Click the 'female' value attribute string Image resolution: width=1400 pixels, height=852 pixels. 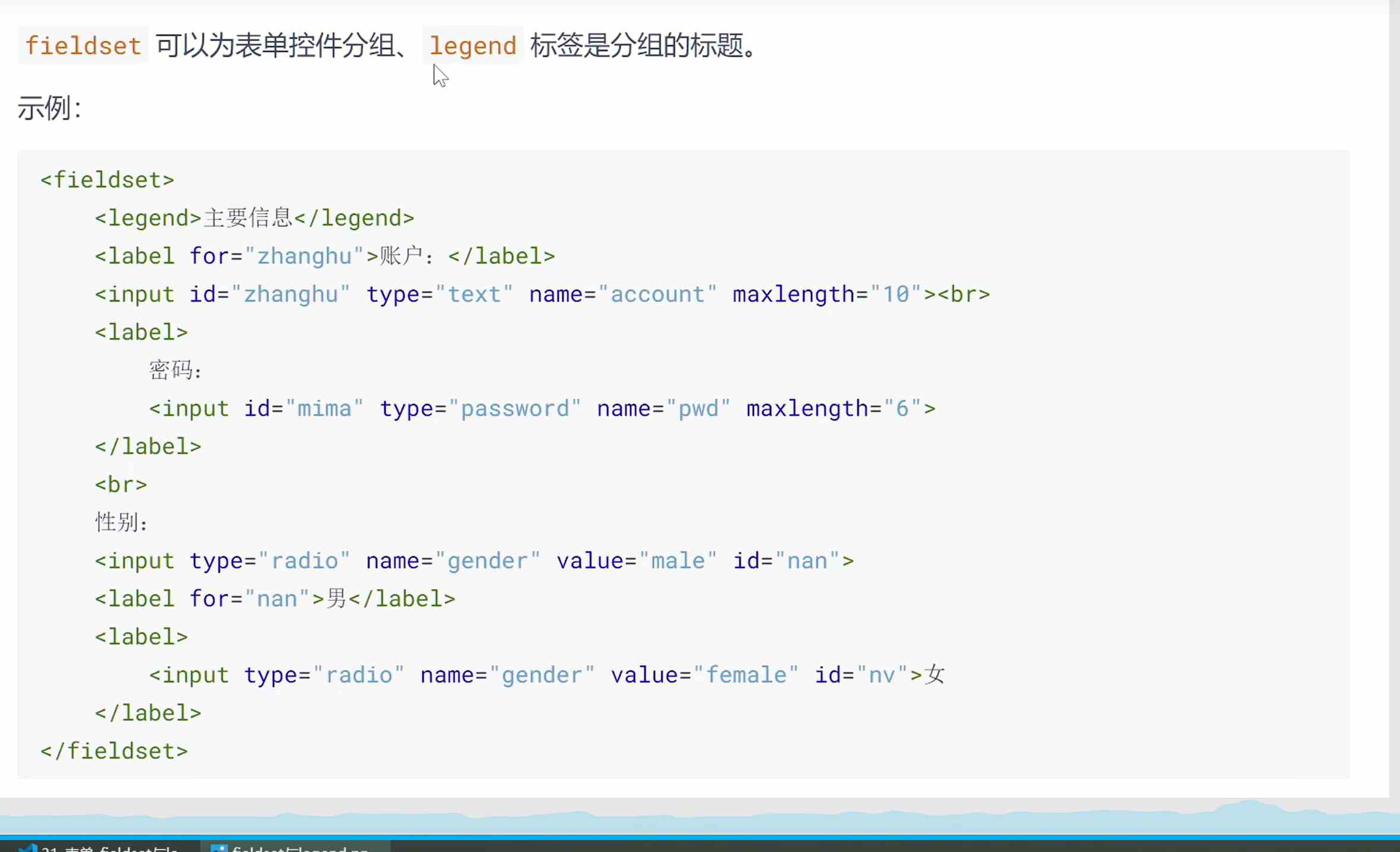pos(746,675)
